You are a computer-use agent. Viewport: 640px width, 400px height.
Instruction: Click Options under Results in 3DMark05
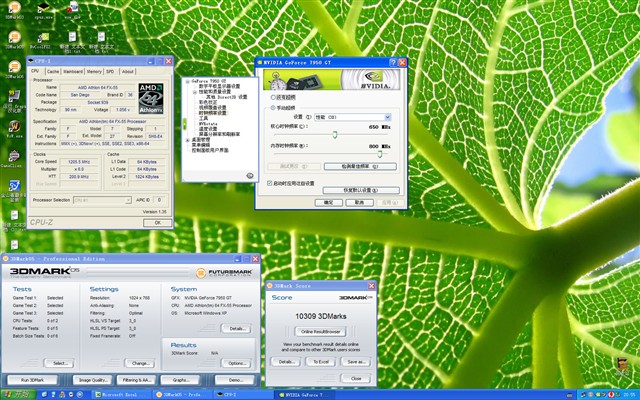[x=236, y=363]
